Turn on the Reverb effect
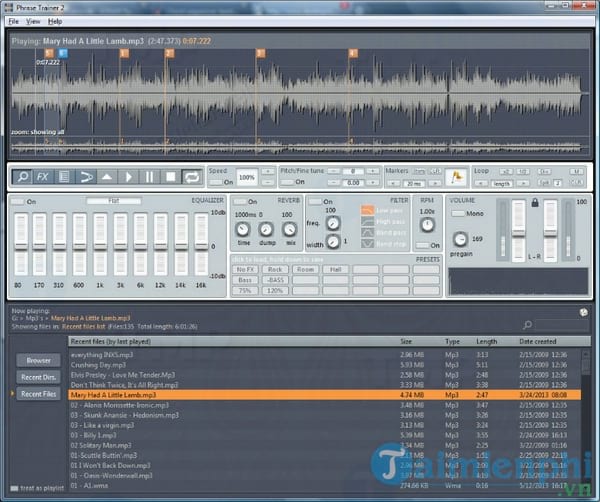This screenshot has width=600, height=502. pos(240,201)
